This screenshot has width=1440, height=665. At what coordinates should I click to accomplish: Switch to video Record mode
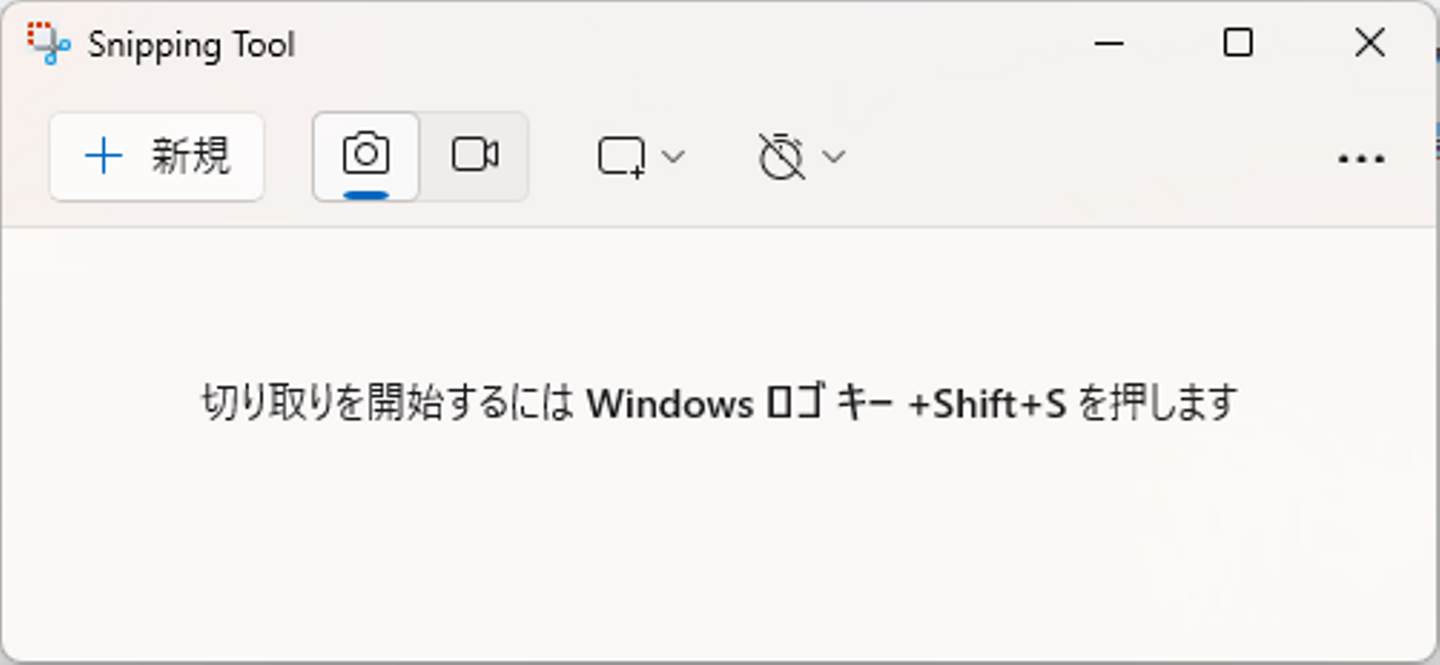pos(475,156)
